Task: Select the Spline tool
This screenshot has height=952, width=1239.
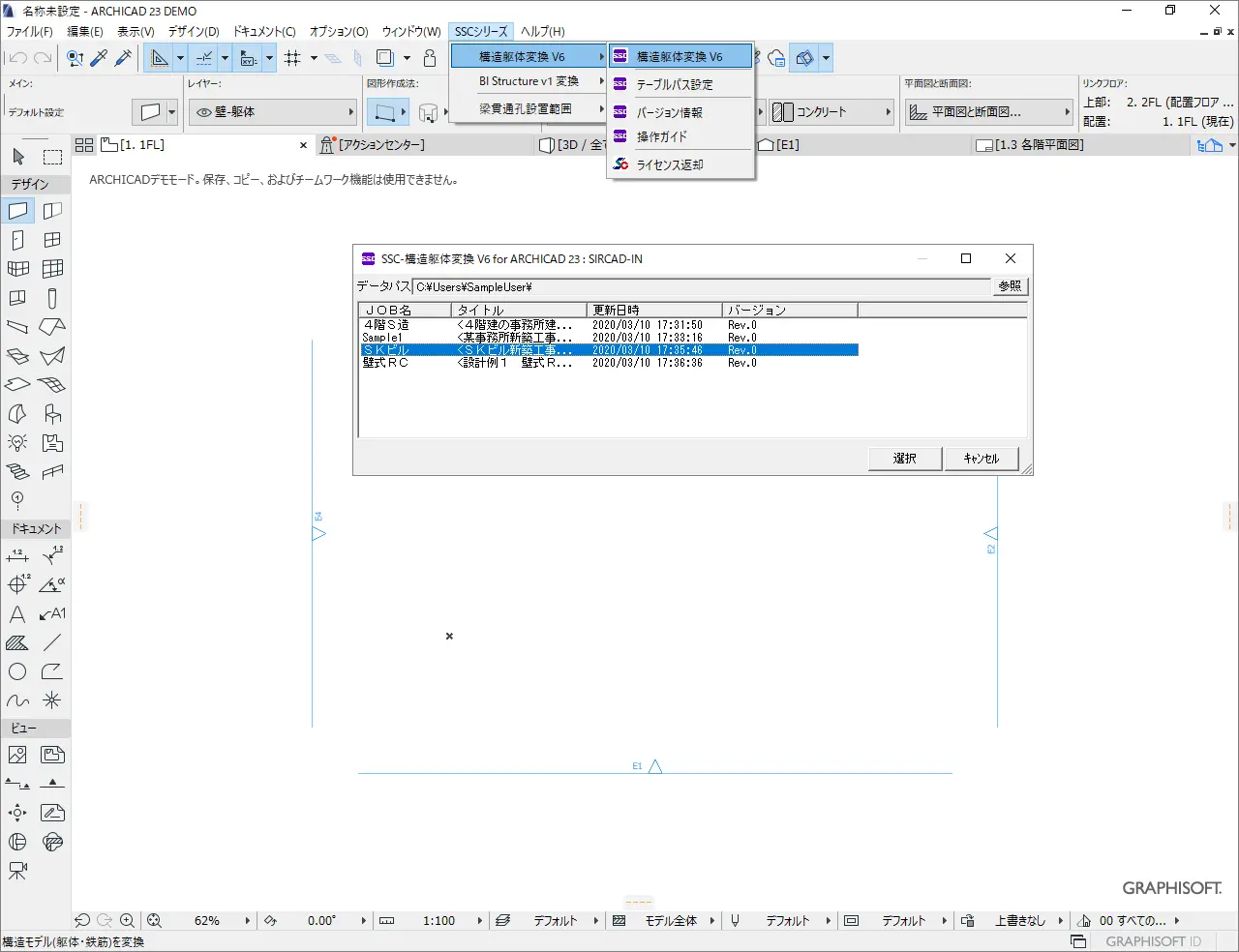Action: coord(18,700)
